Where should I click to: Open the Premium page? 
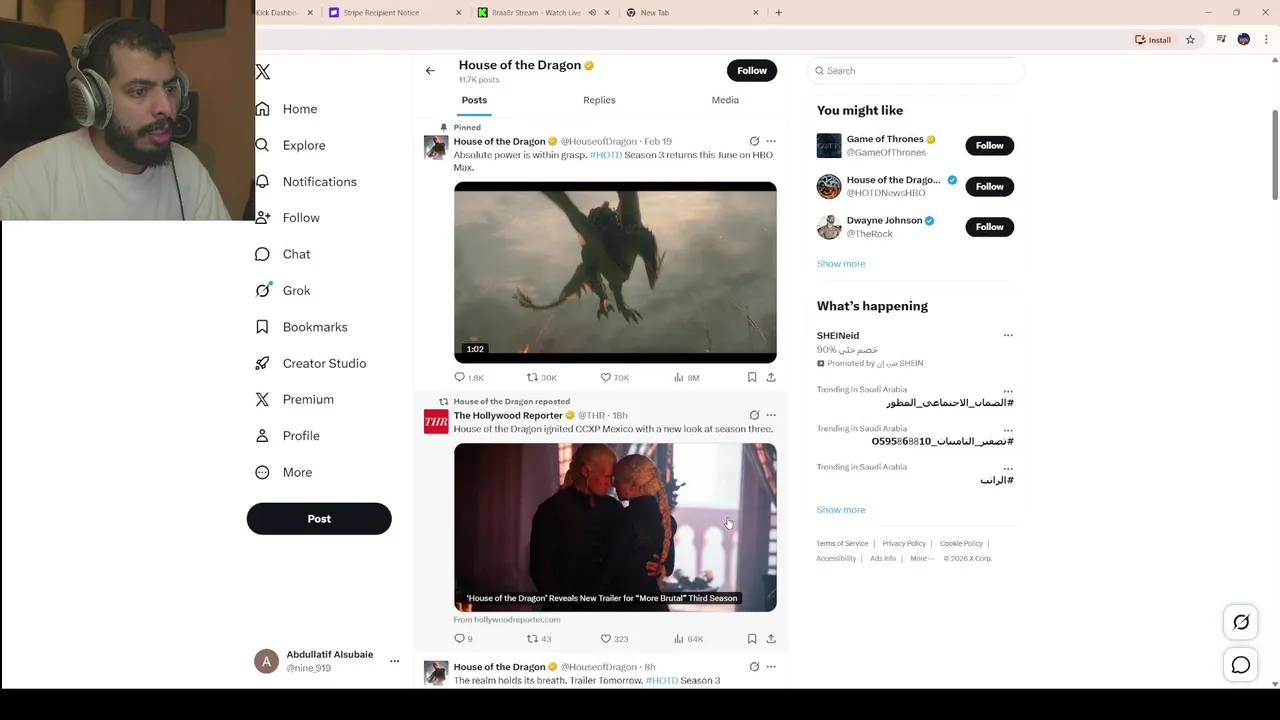(295, 399)
